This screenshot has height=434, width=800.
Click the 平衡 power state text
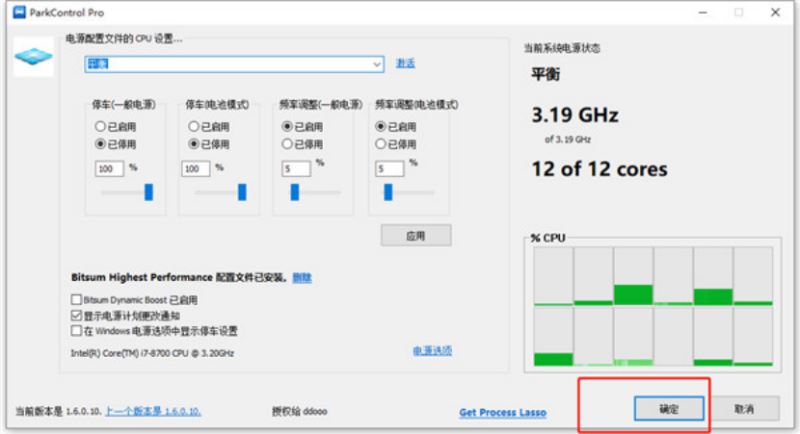[x=545, y=74]
